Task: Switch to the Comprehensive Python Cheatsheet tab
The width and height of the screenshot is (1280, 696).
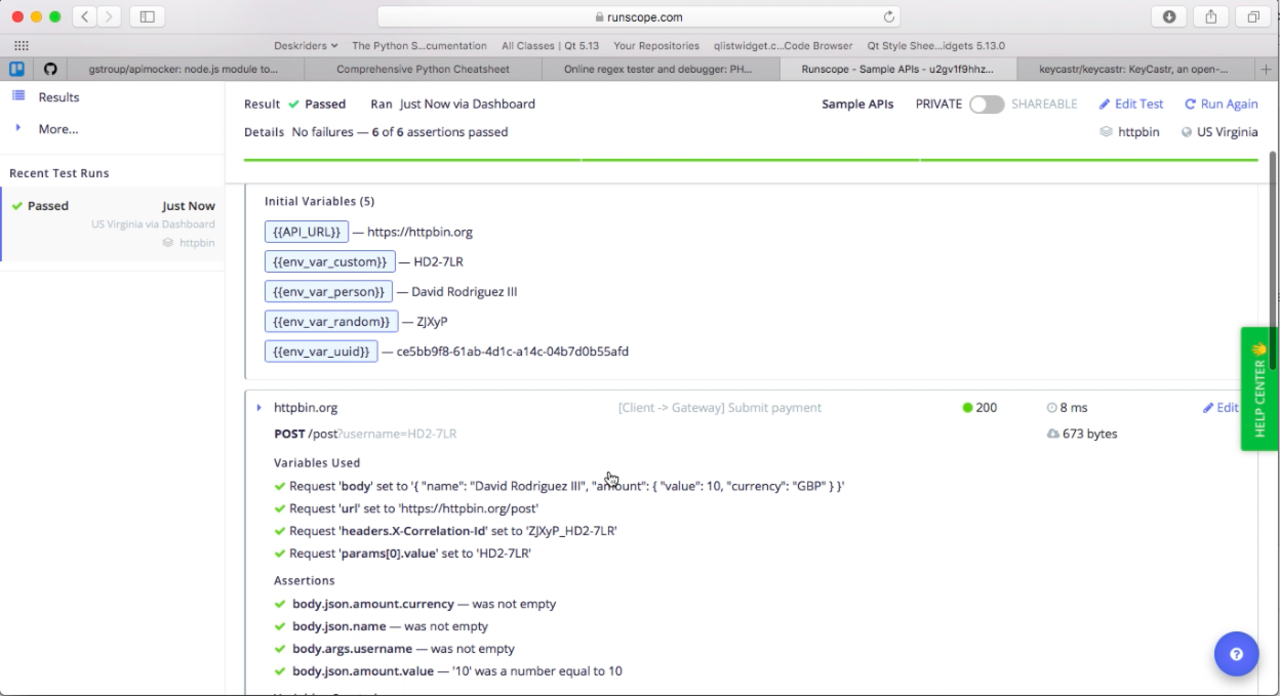Action: pos(422,69)
